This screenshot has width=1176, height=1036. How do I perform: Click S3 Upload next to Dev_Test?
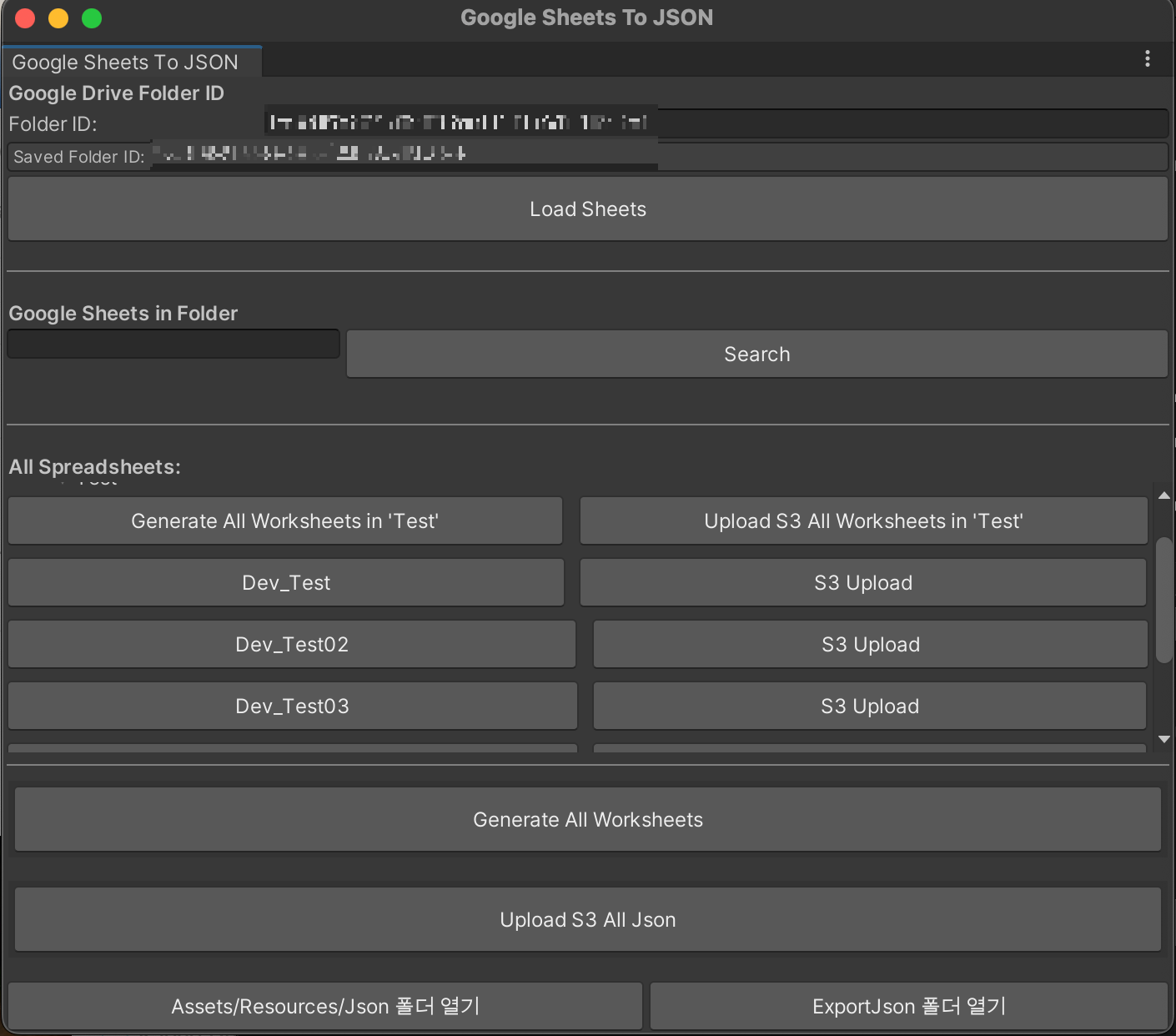[863, 583]
